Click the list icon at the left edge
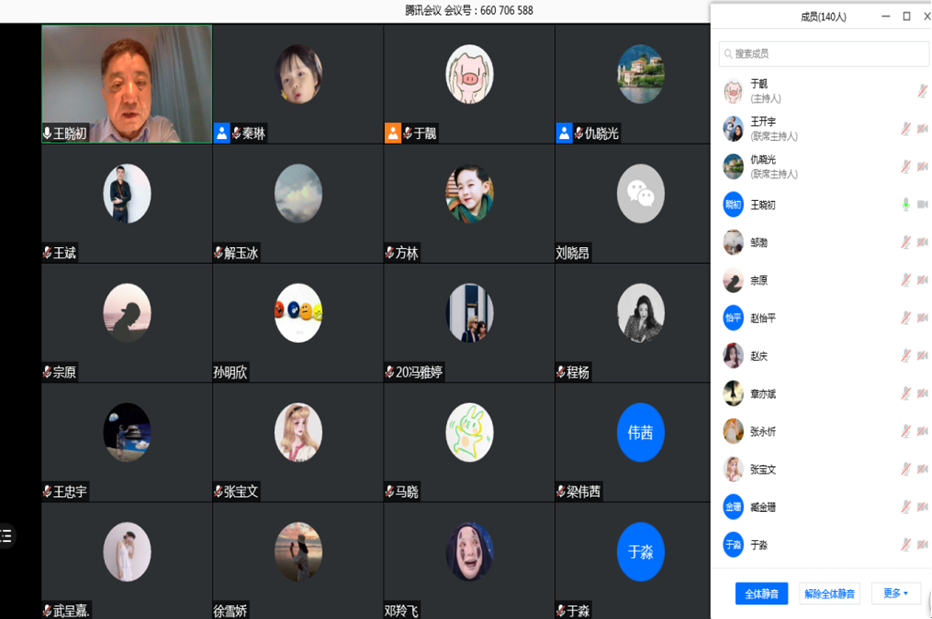 [6, 536]
